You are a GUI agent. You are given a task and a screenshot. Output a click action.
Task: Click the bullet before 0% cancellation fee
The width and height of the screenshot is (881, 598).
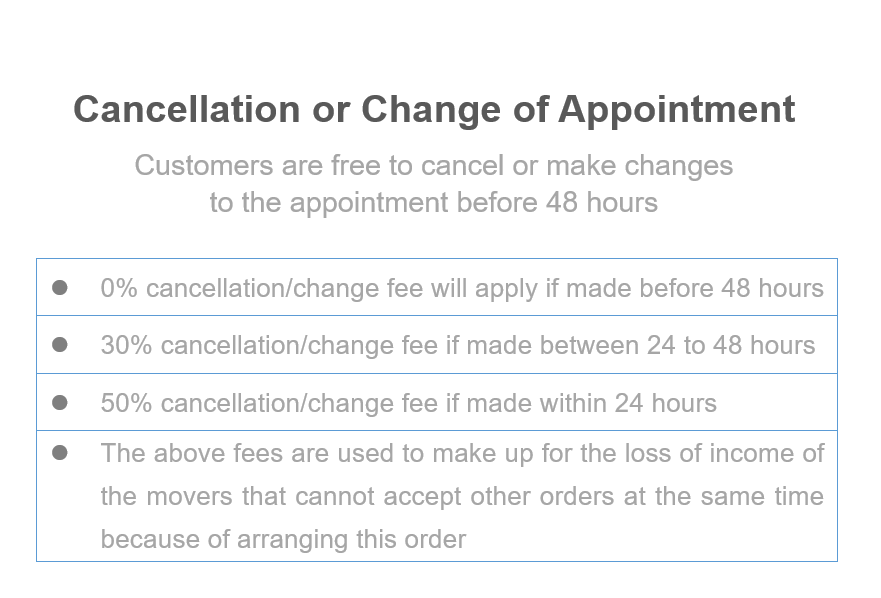pos(60,288)
